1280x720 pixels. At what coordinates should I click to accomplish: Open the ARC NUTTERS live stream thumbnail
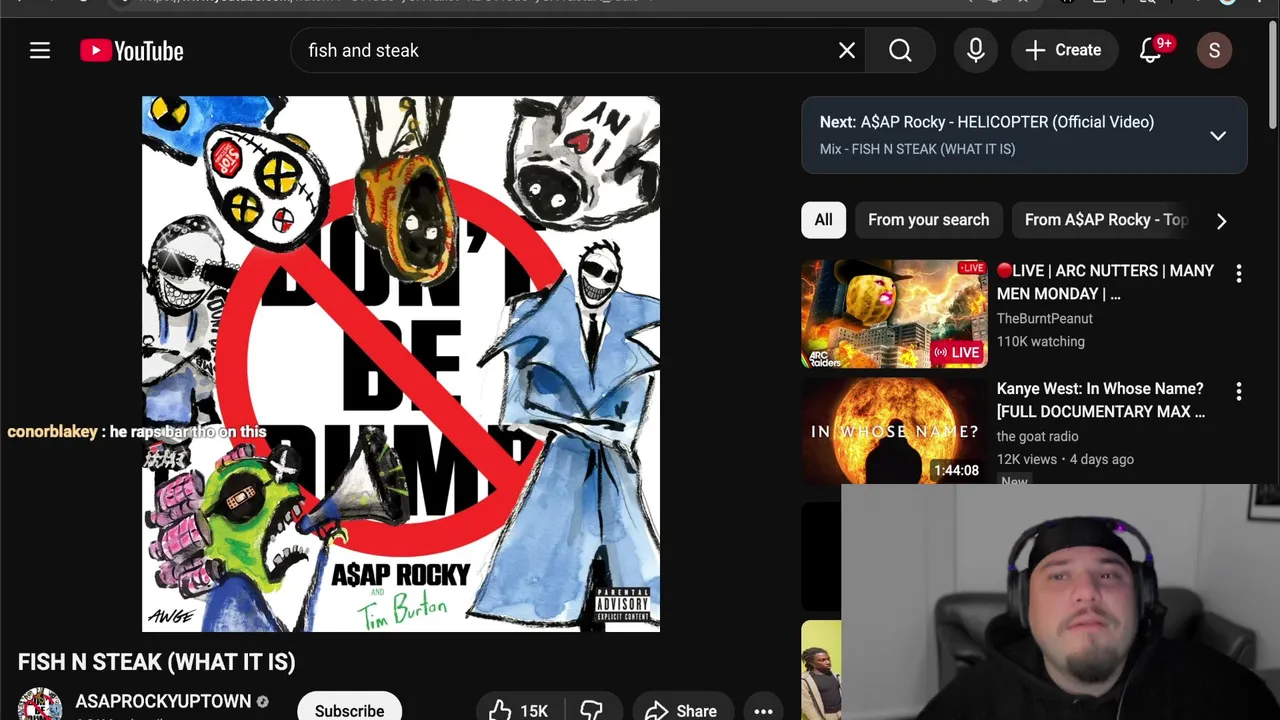(894, 314)
